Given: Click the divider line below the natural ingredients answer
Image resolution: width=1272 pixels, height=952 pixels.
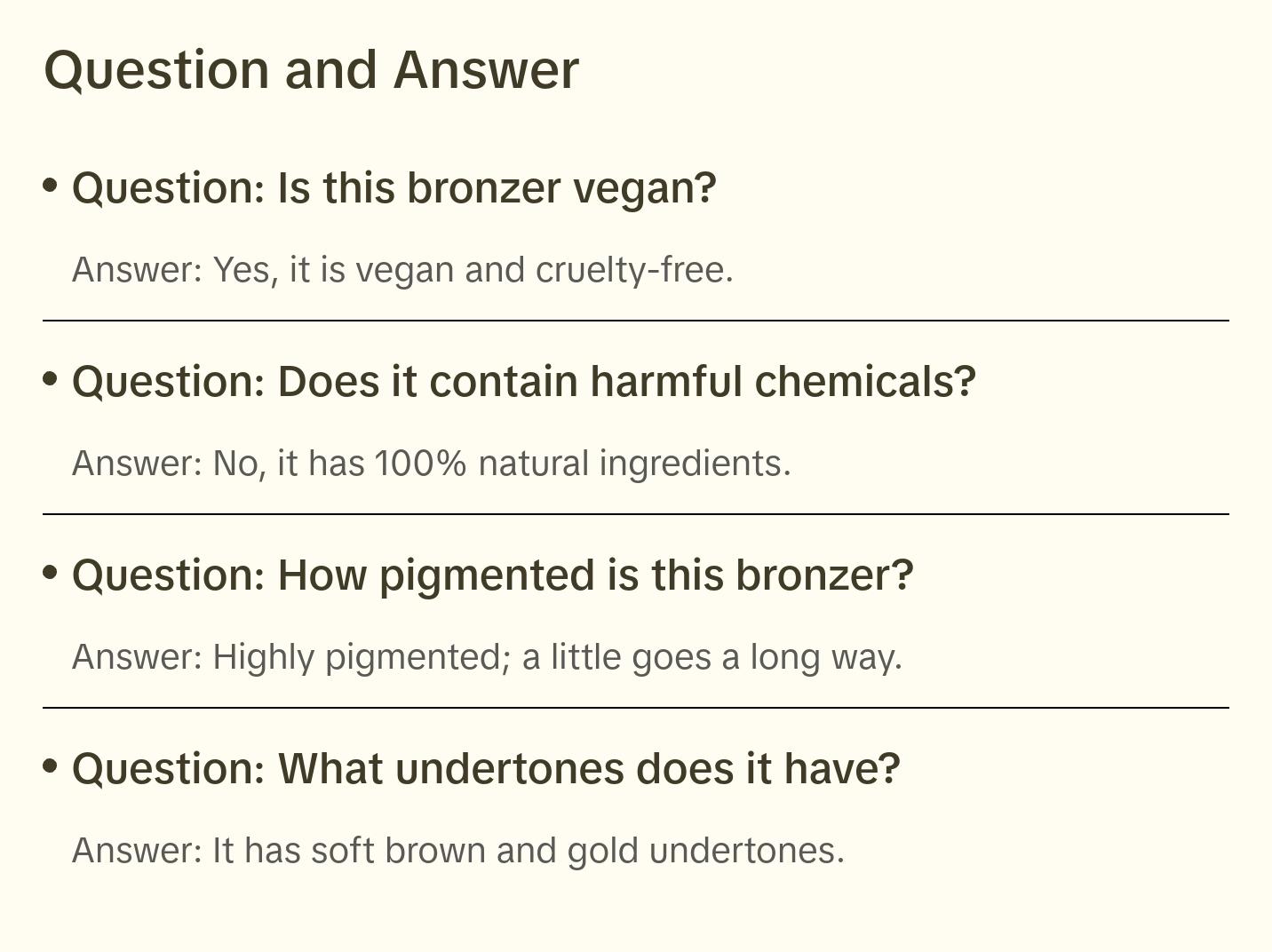Looking at the screenshot, I should click(x=635, y=514).
